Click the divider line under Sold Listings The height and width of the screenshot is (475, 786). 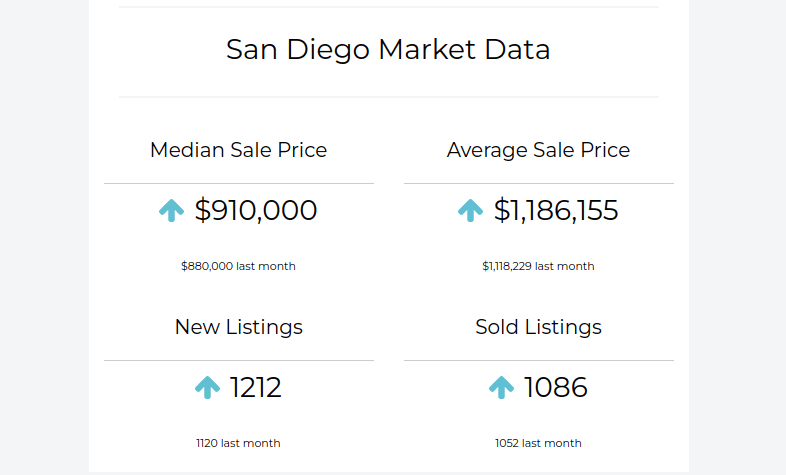(x=538, y=360)
